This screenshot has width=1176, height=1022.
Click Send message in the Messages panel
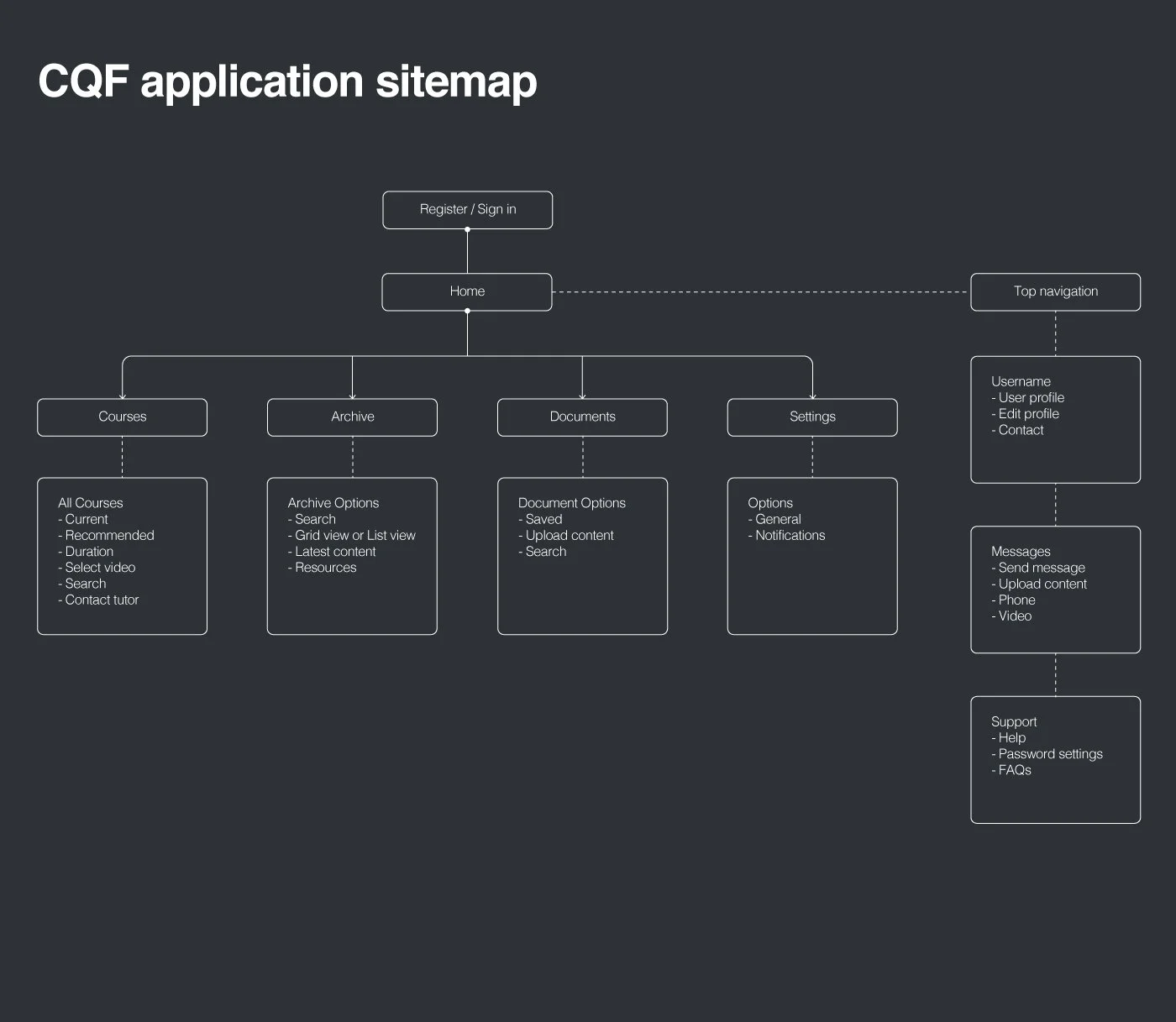click(1039, 568)
